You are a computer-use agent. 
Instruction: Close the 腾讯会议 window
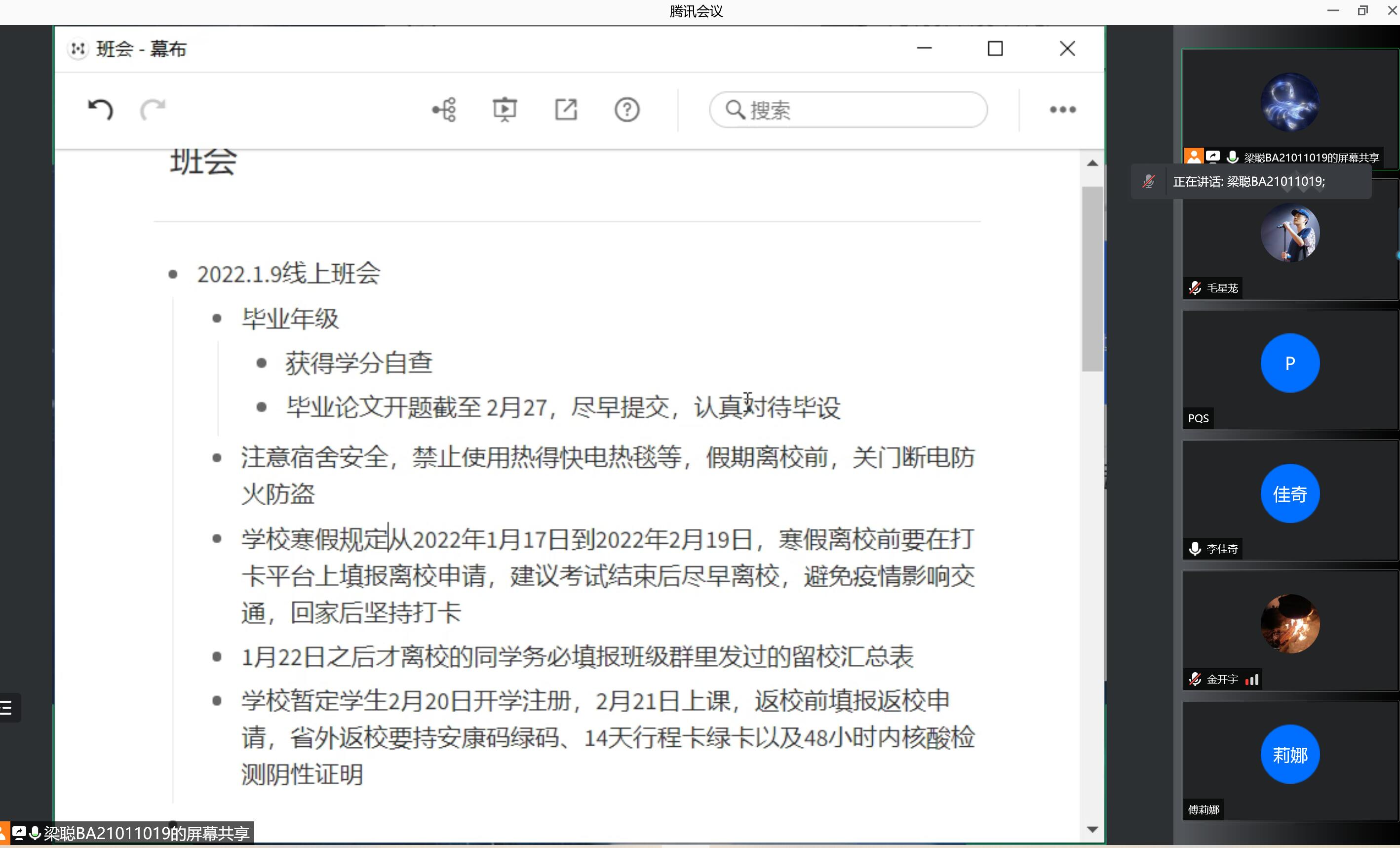point(1392,11)
